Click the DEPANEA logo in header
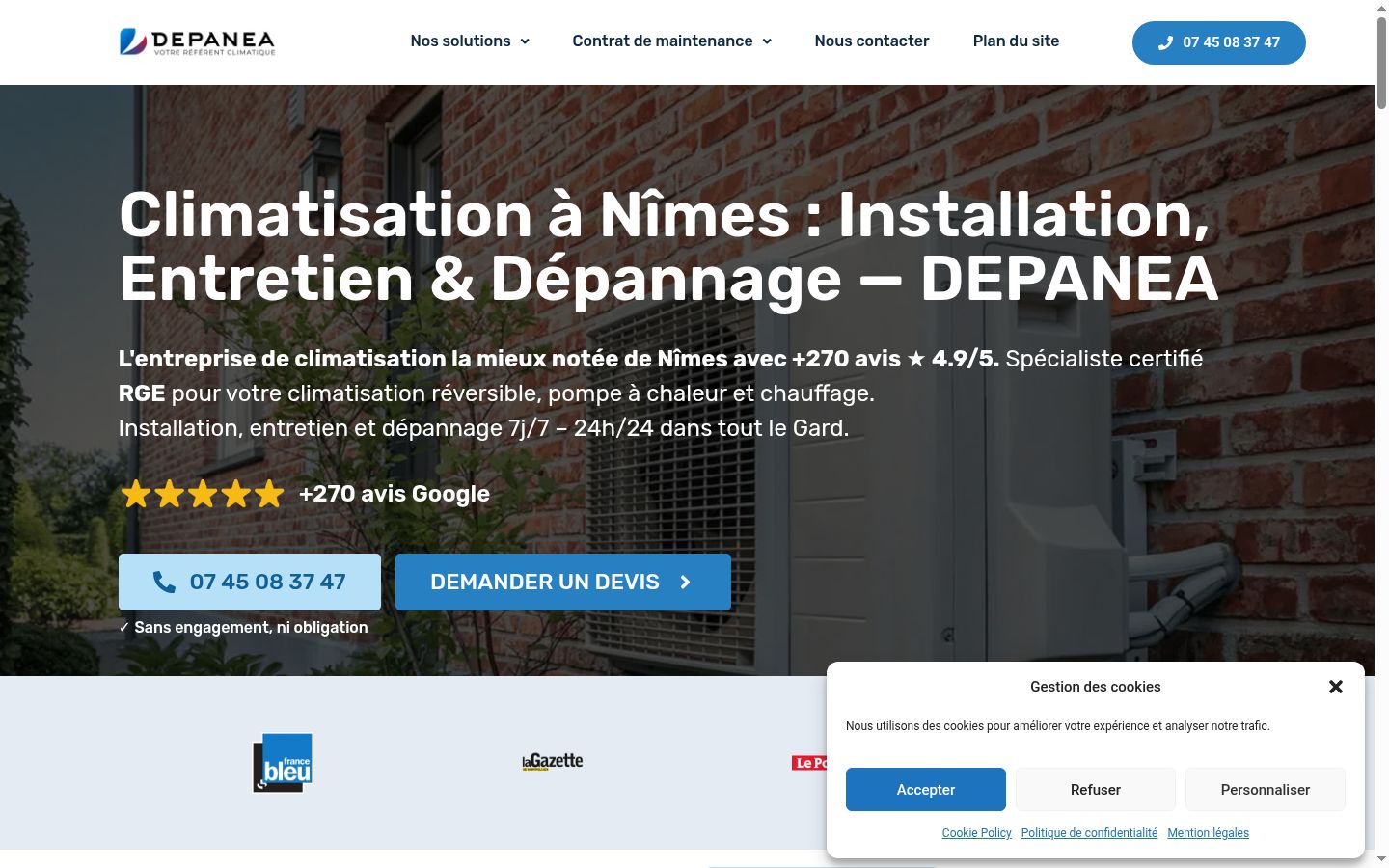 (197, 41)
